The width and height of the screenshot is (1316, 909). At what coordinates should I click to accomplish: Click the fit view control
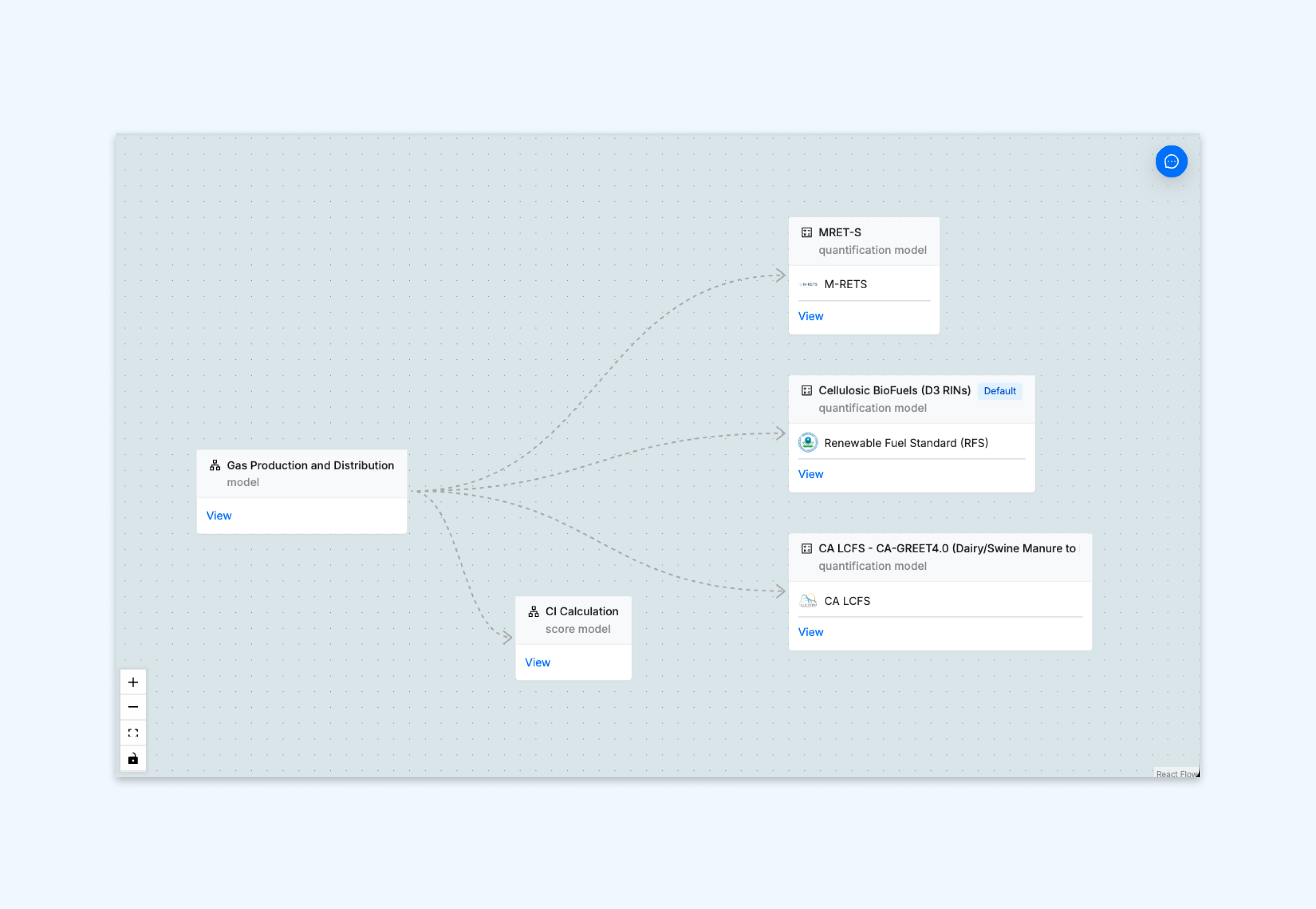coord(133,732)
